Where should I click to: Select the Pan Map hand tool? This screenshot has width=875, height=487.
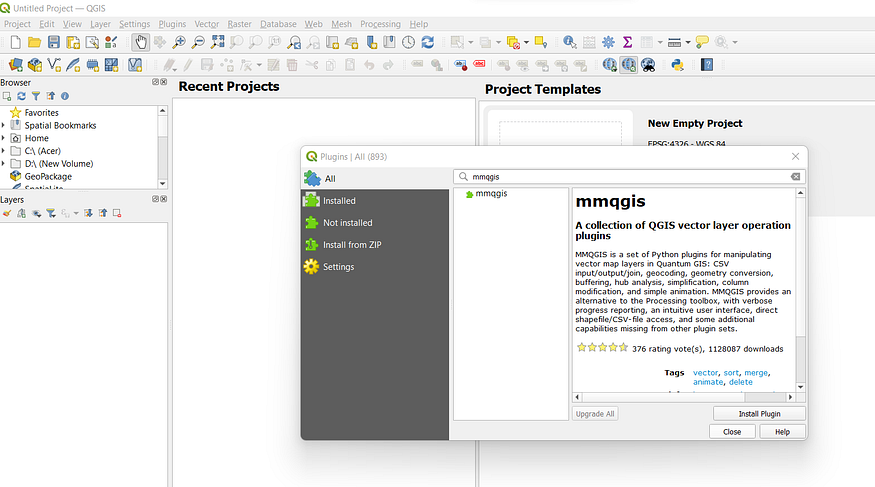141,42
